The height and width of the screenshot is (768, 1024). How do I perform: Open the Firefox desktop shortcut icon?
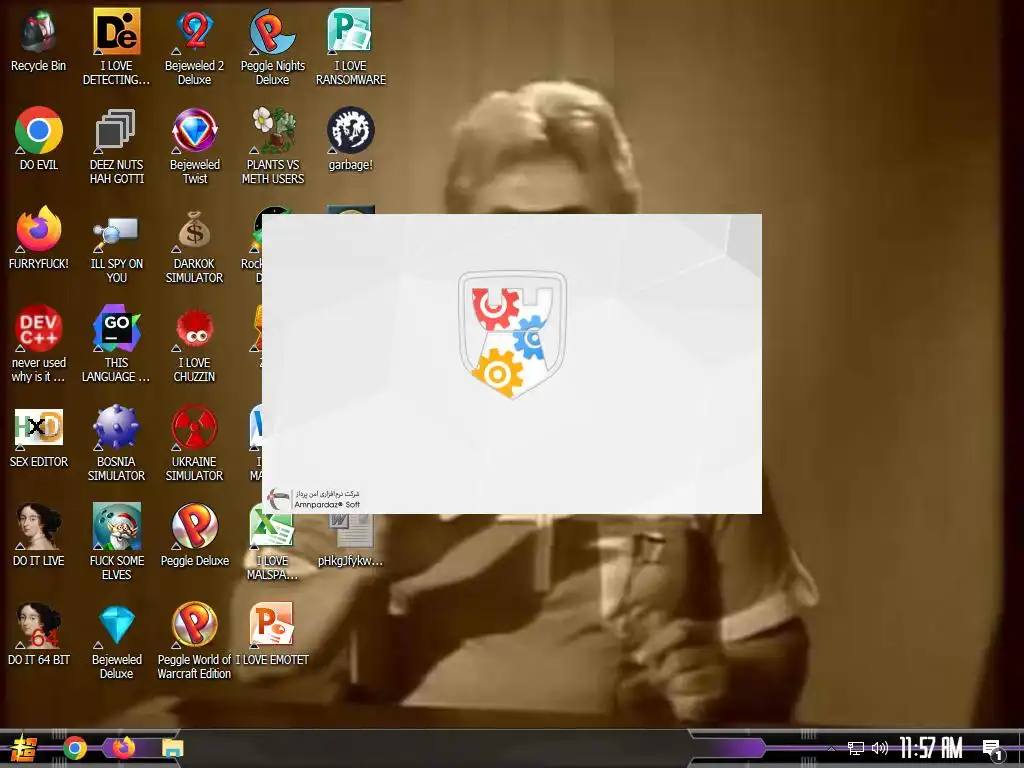39,230
